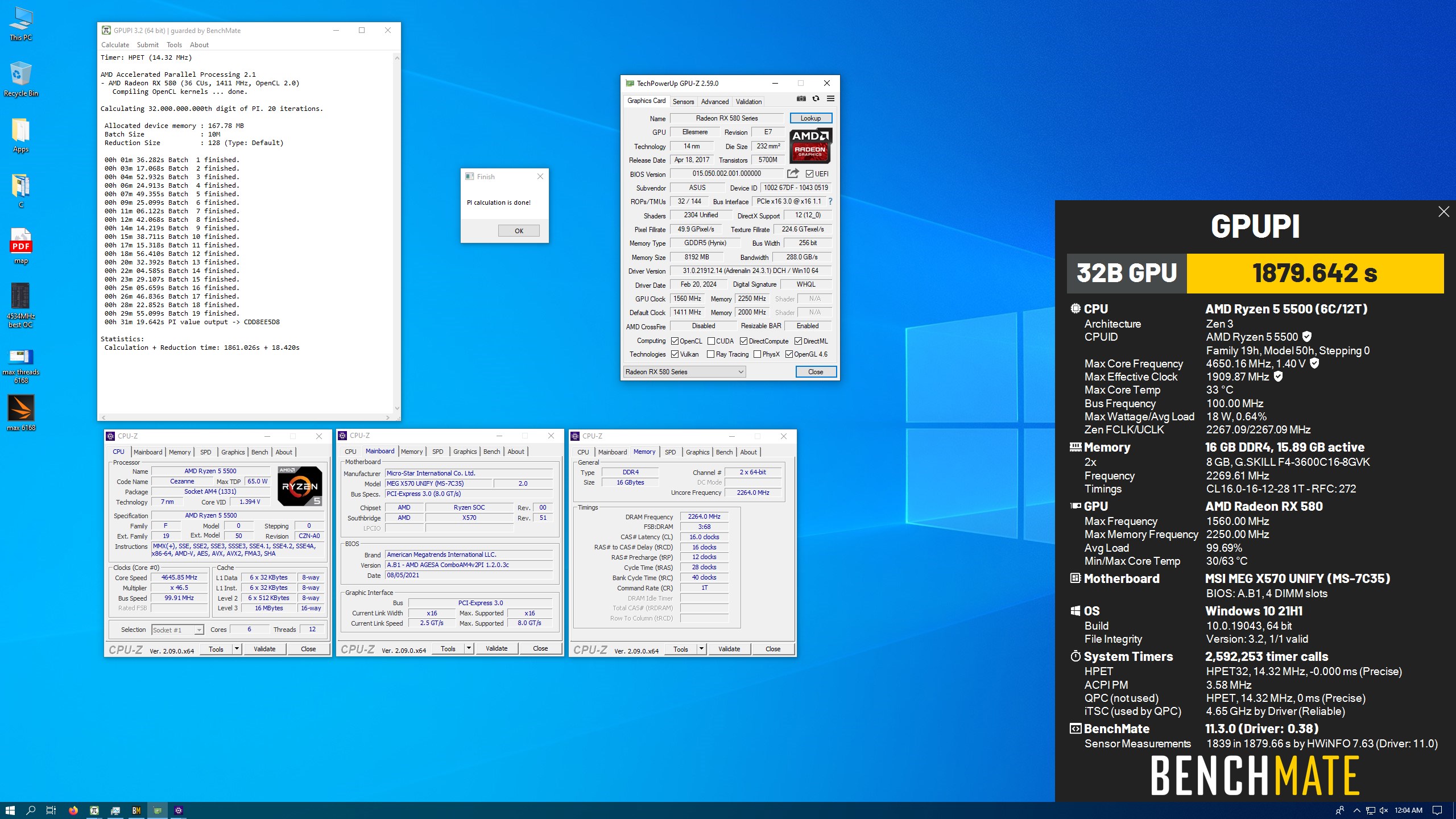Open the Recycle Bin desktop icon

coord(21,80)
